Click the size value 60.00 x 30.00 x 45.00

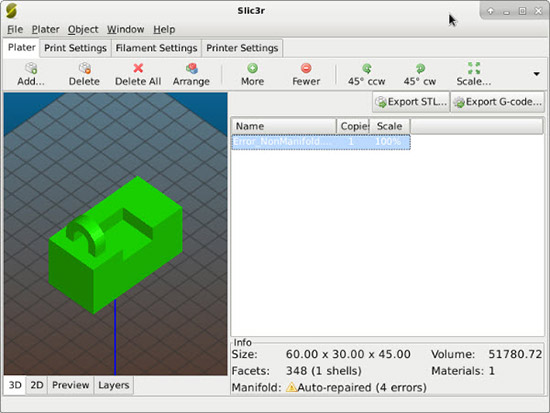click(x=348, y=354)
